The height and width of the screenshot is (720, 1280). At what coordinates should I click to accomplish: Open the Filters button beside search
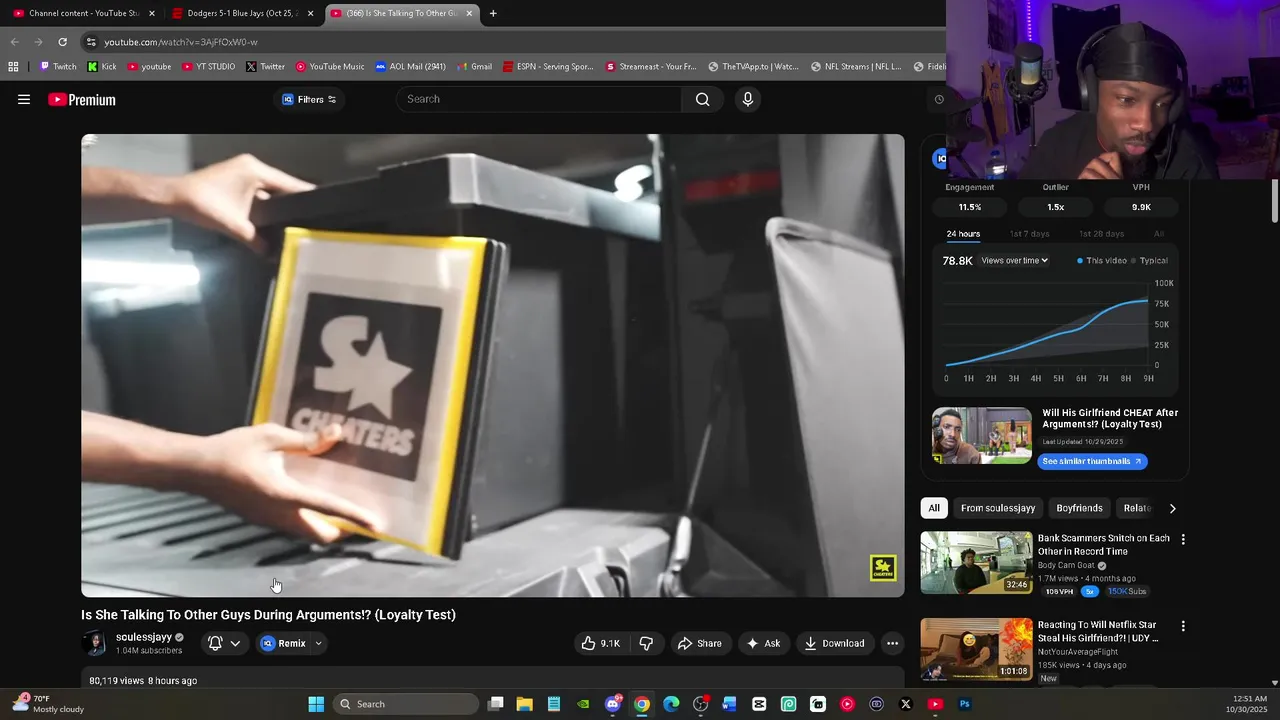coord(309,99)
